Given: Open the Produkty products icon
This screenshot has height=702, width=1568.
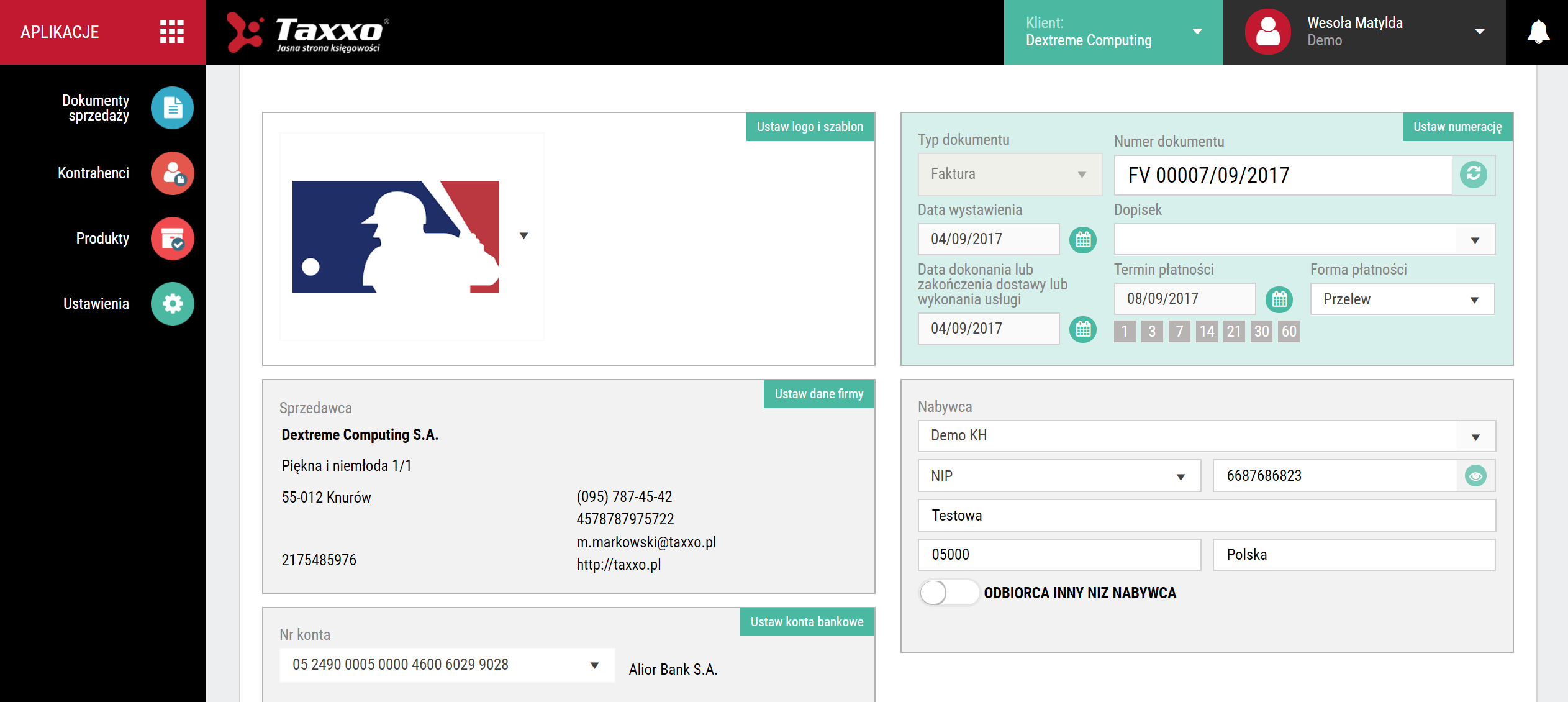Looking at the screenshot, I should (x=172, y=239).
